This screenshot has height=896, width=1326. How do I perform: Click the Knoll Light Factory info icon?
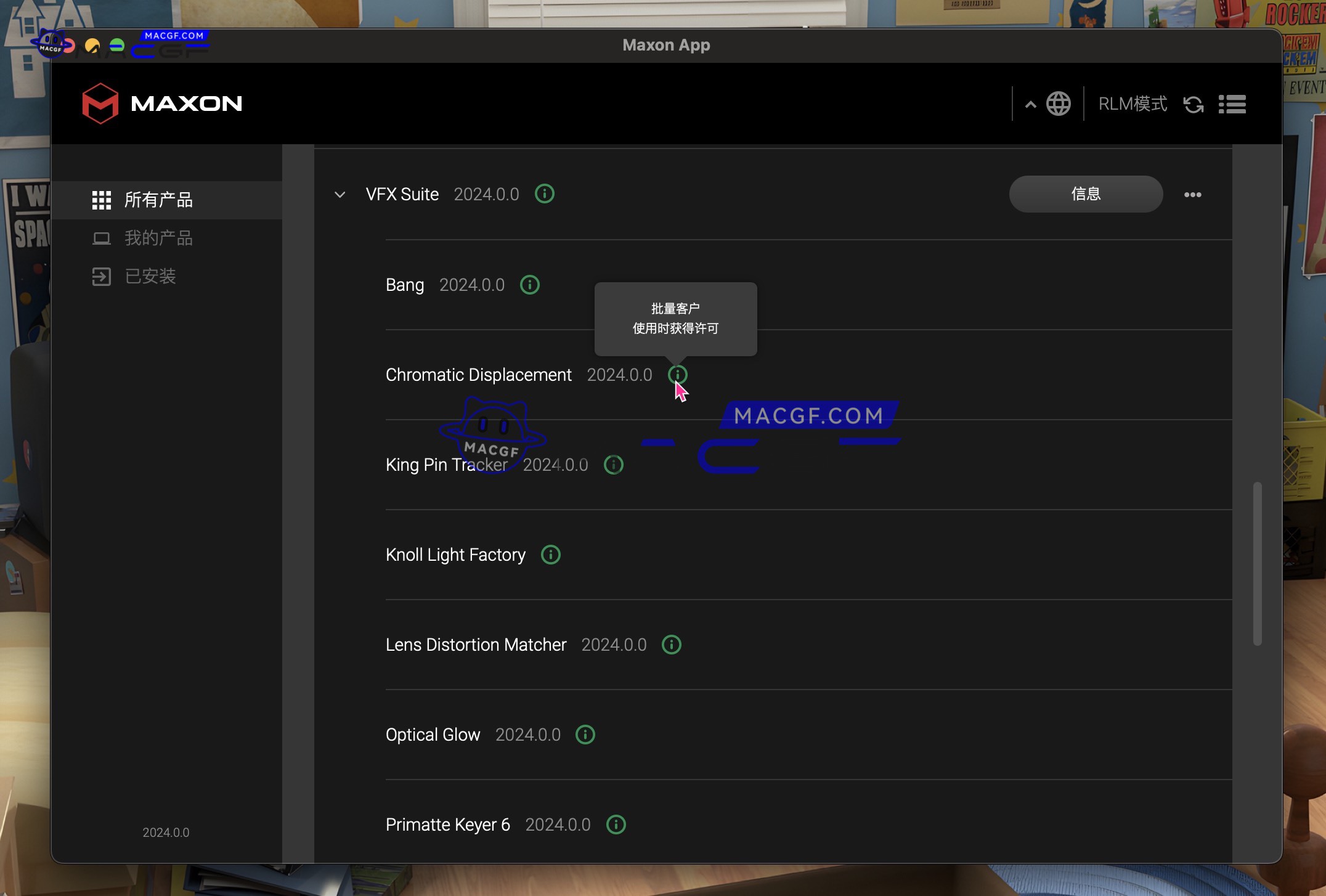coord(550,555)
